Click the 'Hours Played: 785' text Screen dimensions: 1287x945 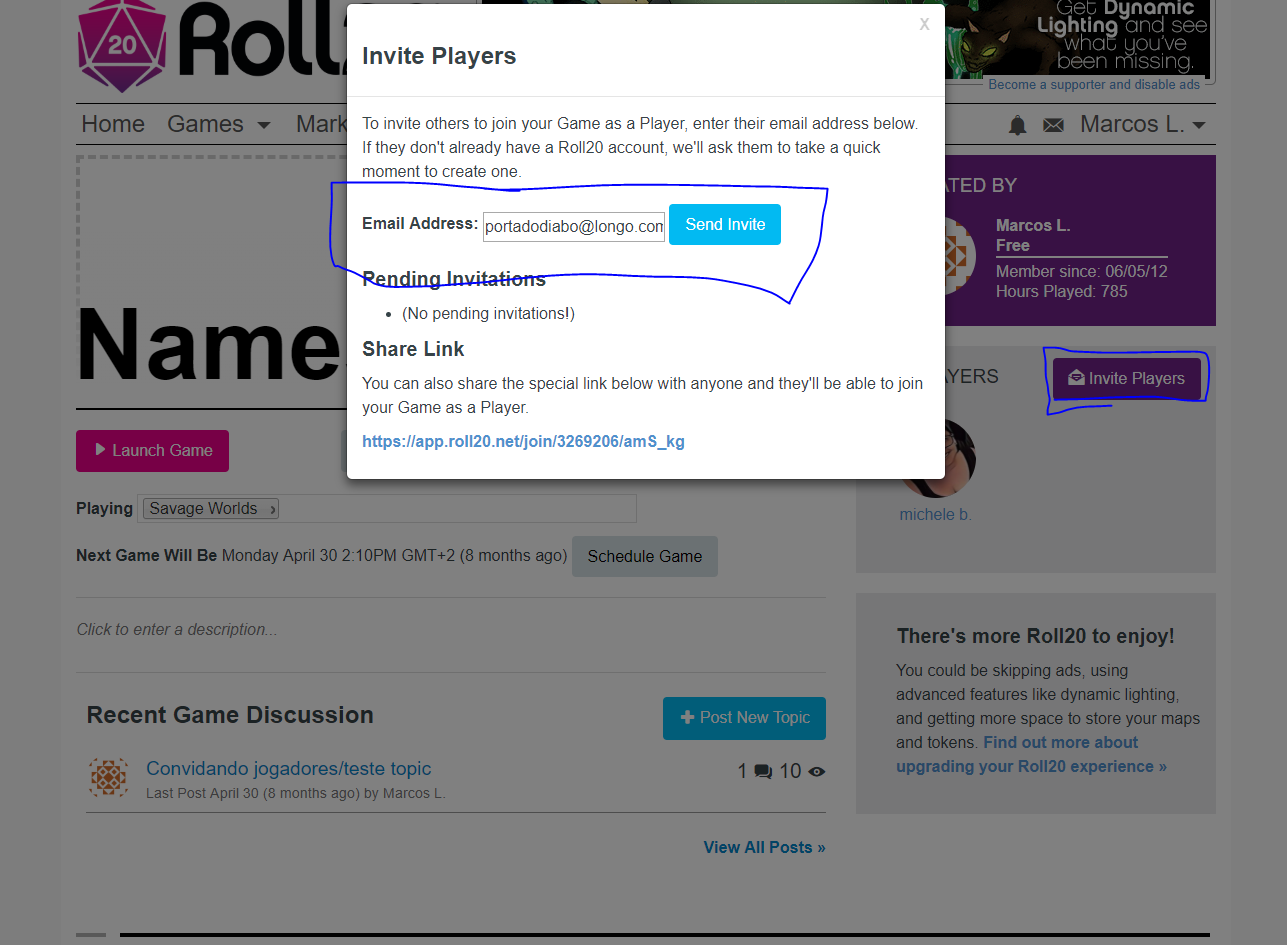pyautogui.click(x=1062, y=292)
